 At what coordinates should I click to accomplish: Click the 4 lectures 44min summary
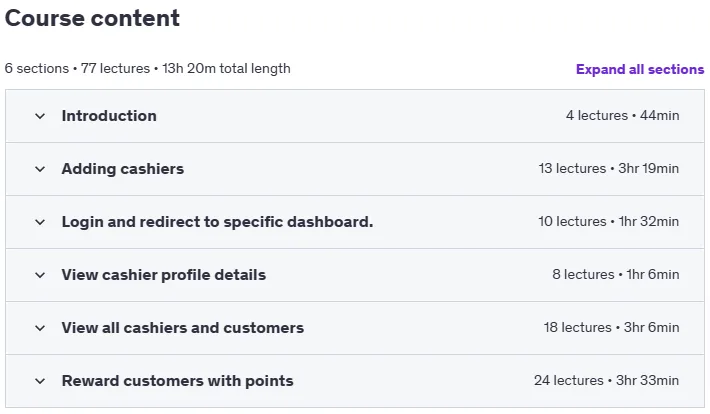pyautogui.click(x=622, y=116)
